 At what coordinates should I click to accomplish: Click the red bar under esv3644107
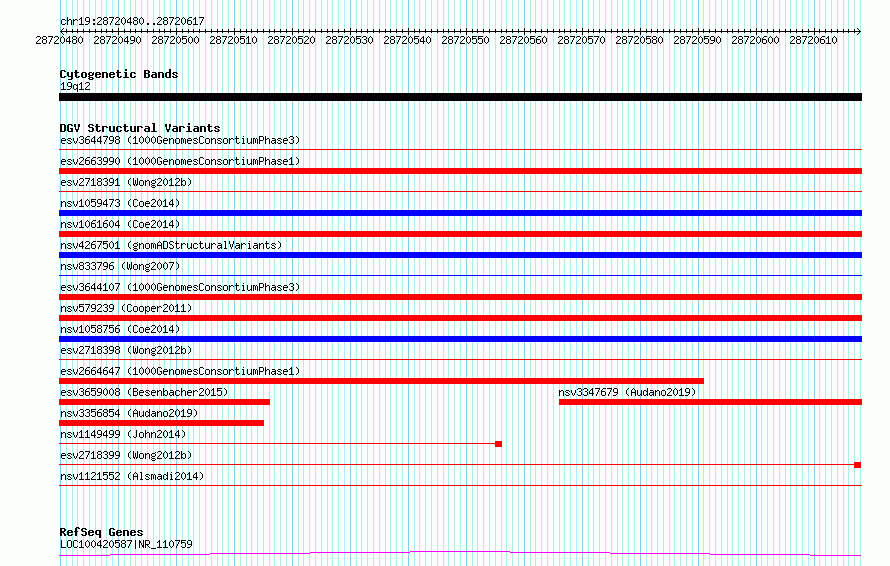[x=460, y=297]
